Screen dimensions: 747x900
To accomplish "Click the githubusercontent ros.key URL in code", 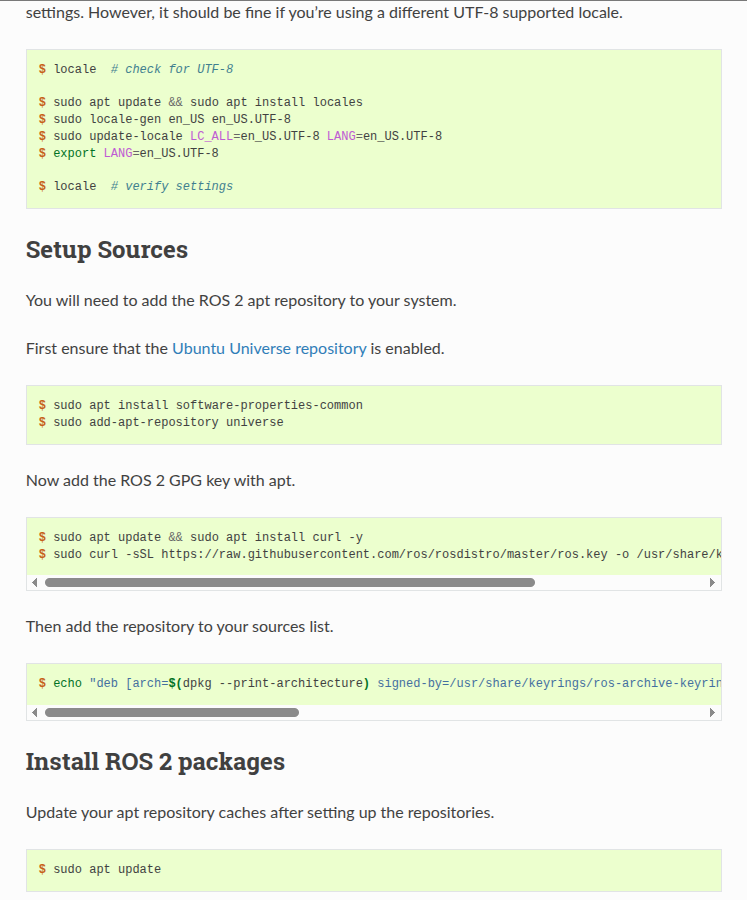I will 384,554.
